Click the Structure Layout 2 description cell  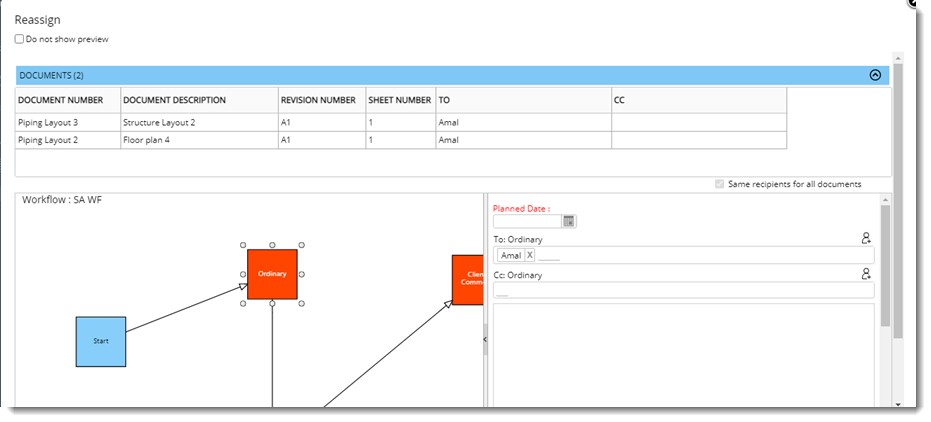pos(200,122)
